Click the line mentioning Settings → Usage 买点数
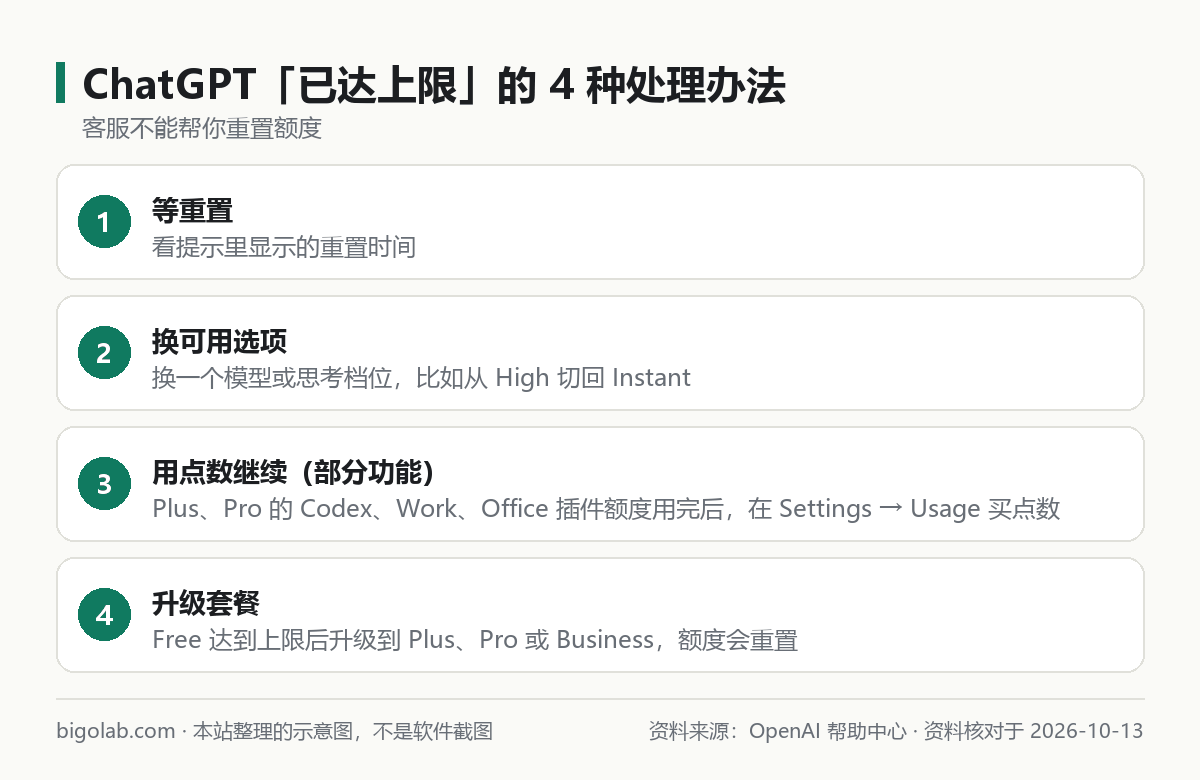Viewport: 1200px width, 780px height. tap(606, 509)
